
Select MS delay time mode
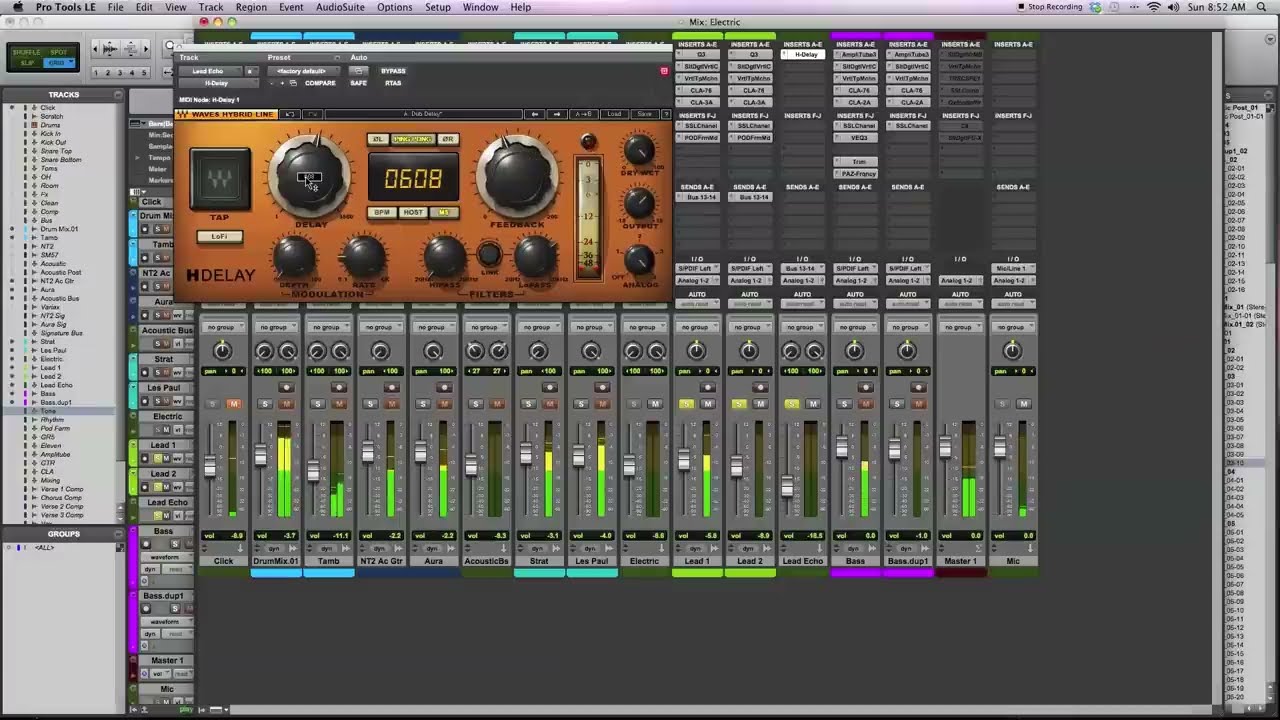pos(444,212)
